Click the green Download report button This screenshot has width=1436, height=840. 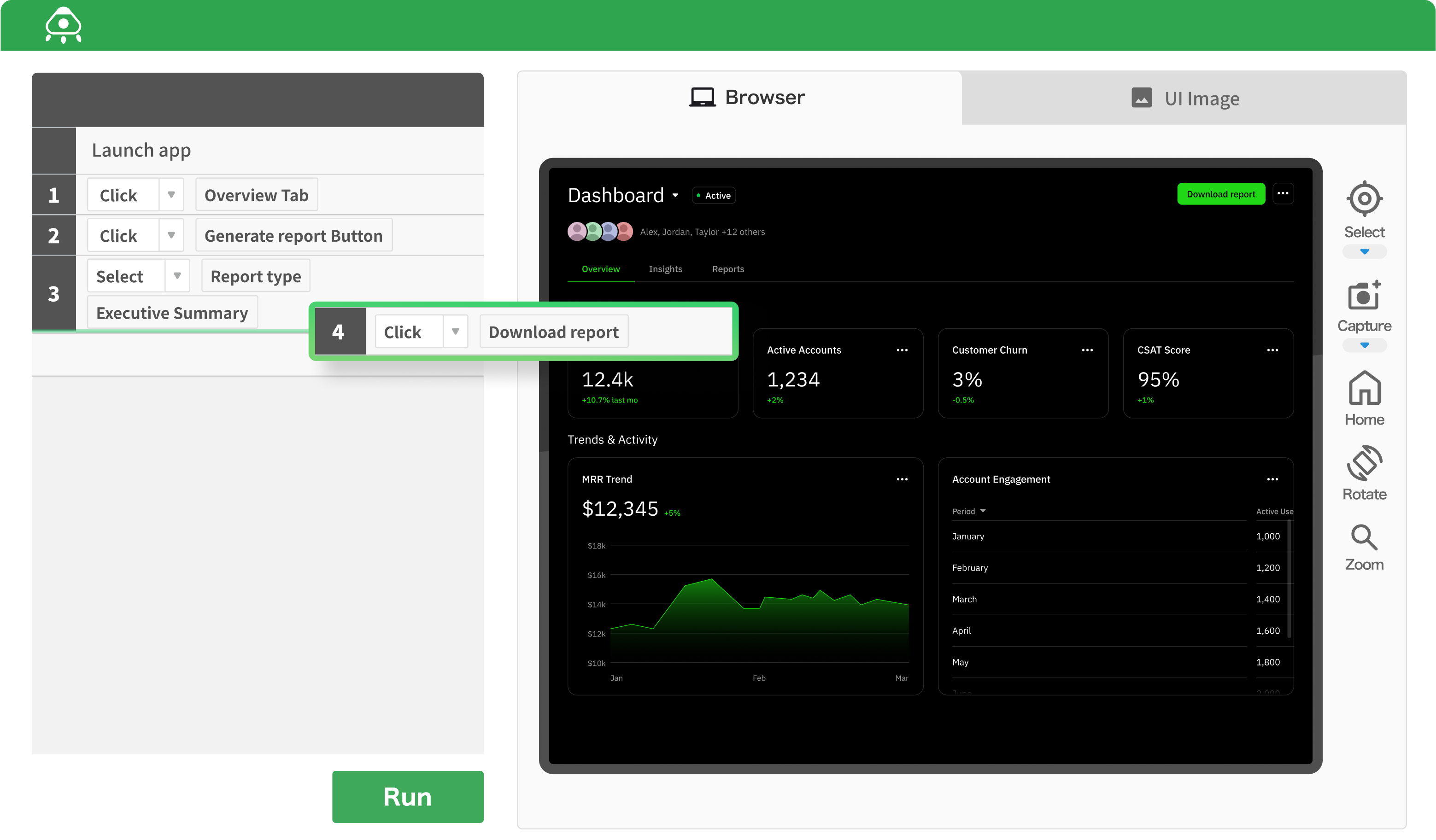click(x=1220, y=194)
